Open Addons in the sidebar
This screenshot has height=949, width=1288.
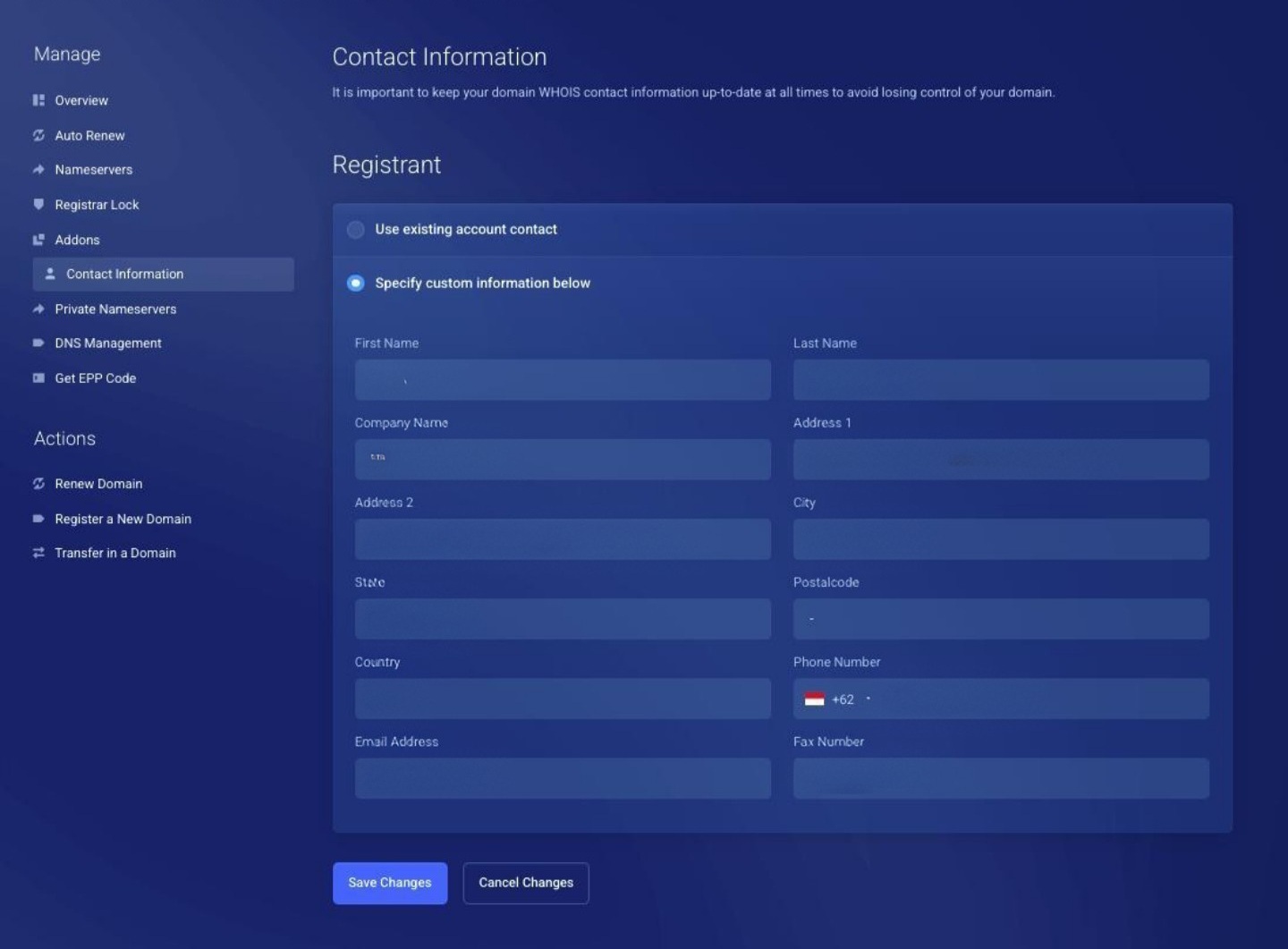(x=77, y=240)
